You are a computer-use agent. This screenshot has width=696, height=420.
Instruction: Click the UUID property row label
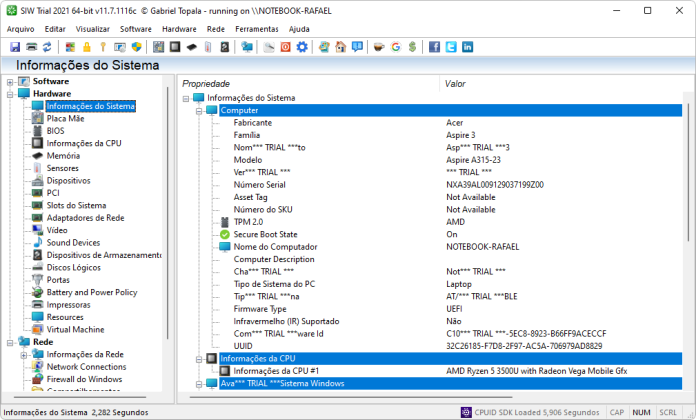pos(243,346)
